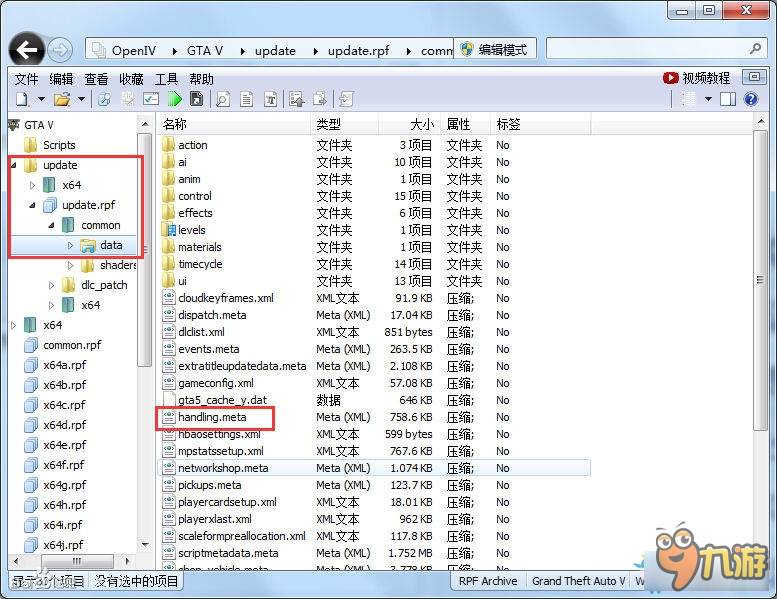Click the T text edit toolbar icon
This screenshot has width=777, height=599.
pyautogui.click(x=270, y=100)
